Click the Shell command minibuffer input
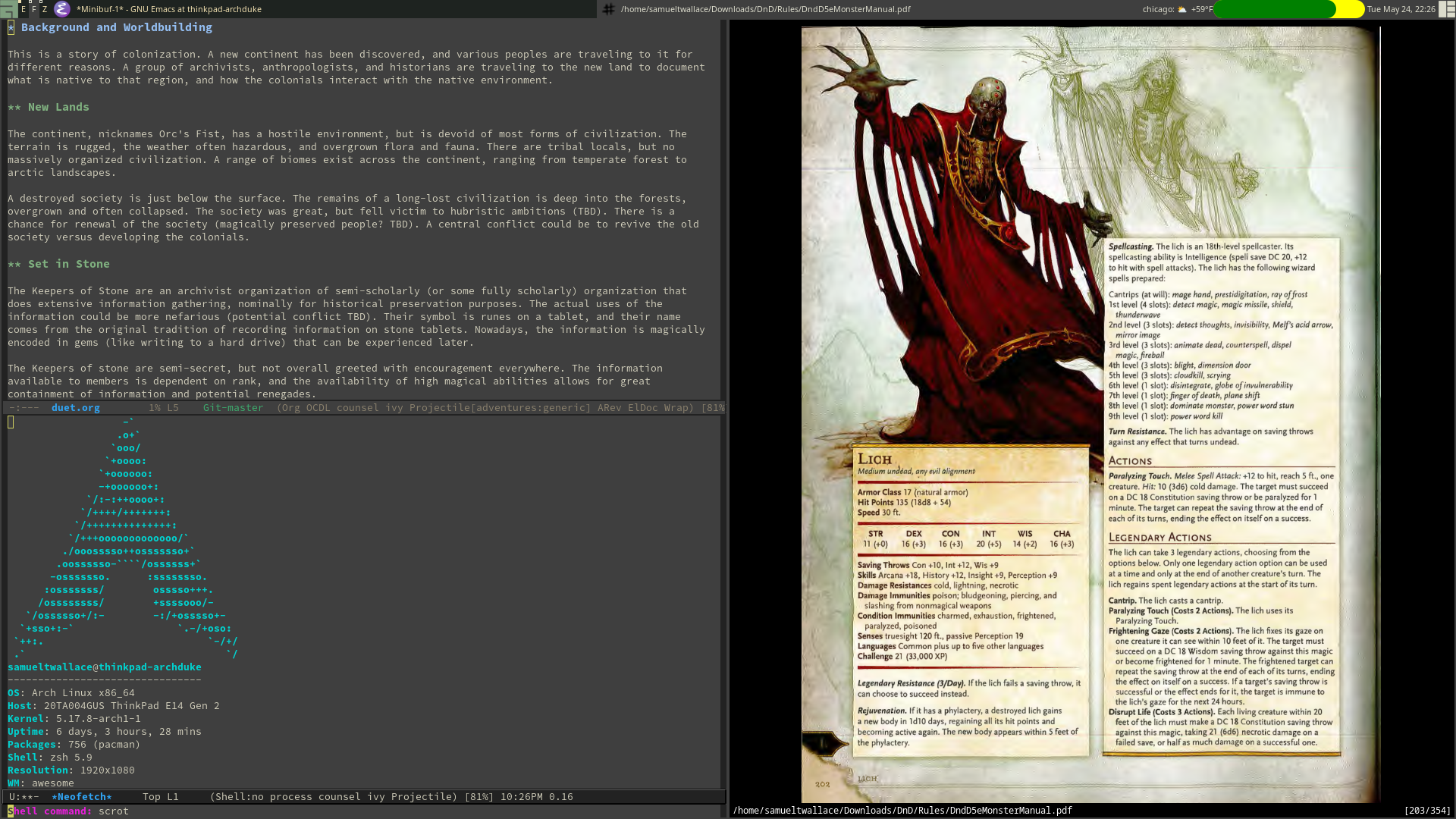 pyautogui.click(x=114, y=811)
